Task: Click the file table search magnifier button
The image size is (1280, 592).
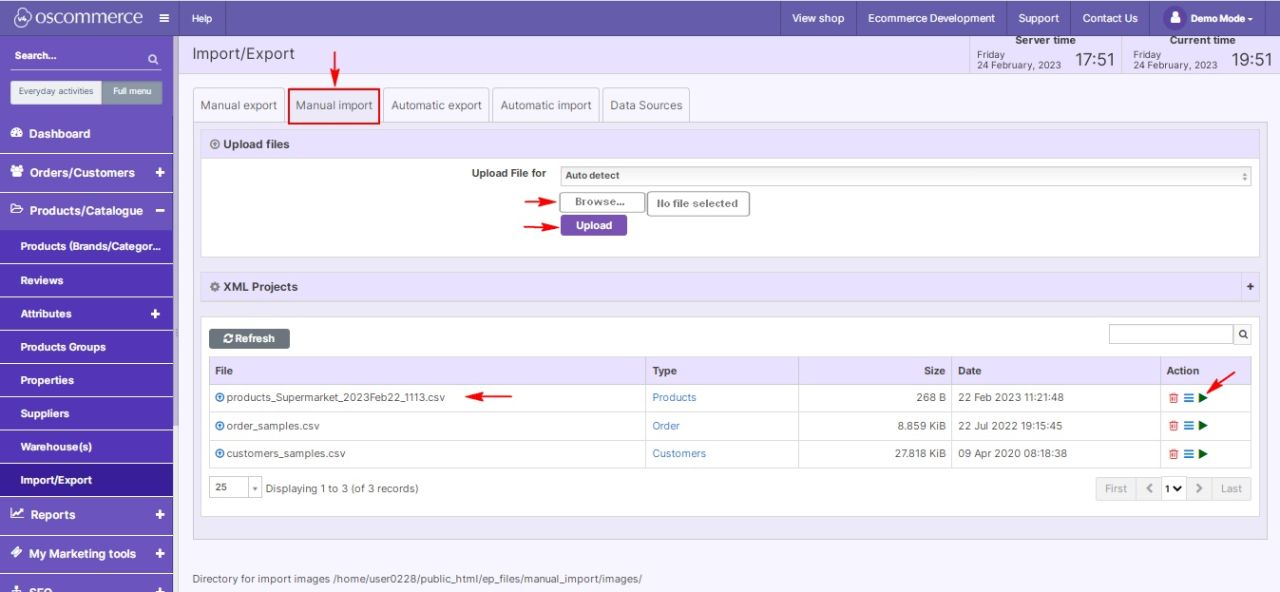Action: click(x=1243, y=335)
